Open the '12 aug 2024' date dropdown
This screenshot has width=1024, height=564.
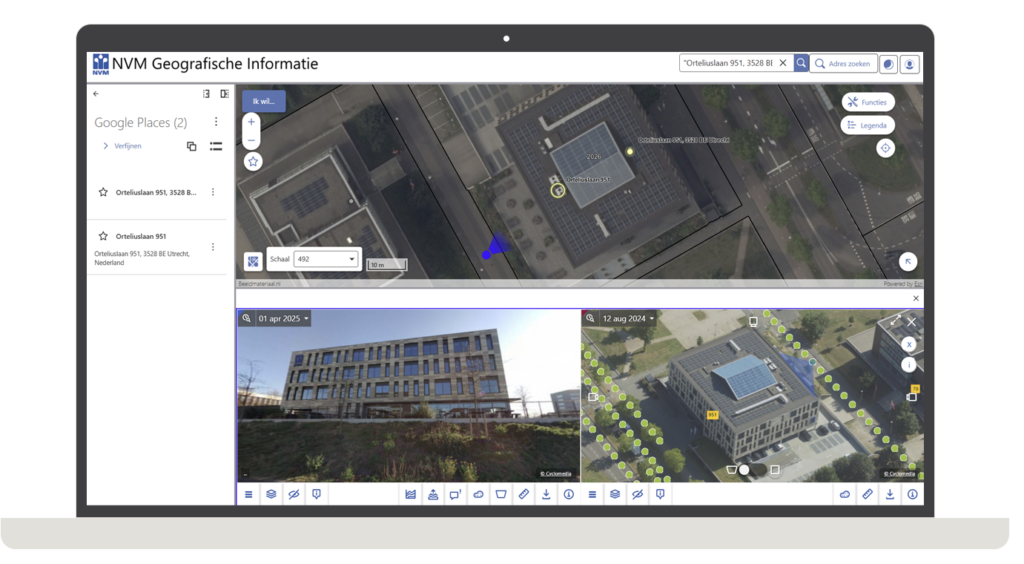[628, 319]
